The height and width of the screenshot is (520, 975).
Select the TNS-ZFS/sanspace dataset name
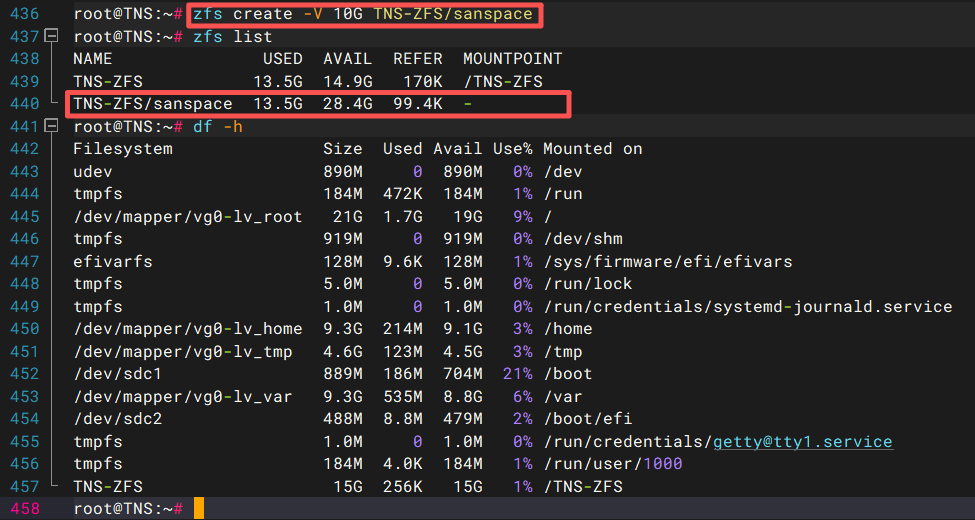point(153,104)
